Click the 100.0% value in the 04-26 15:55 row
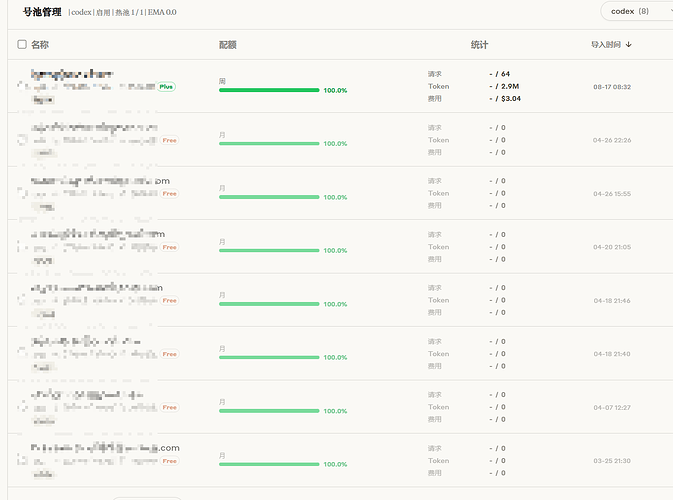Viewport: 673px width, 500px height. (335, 197)
